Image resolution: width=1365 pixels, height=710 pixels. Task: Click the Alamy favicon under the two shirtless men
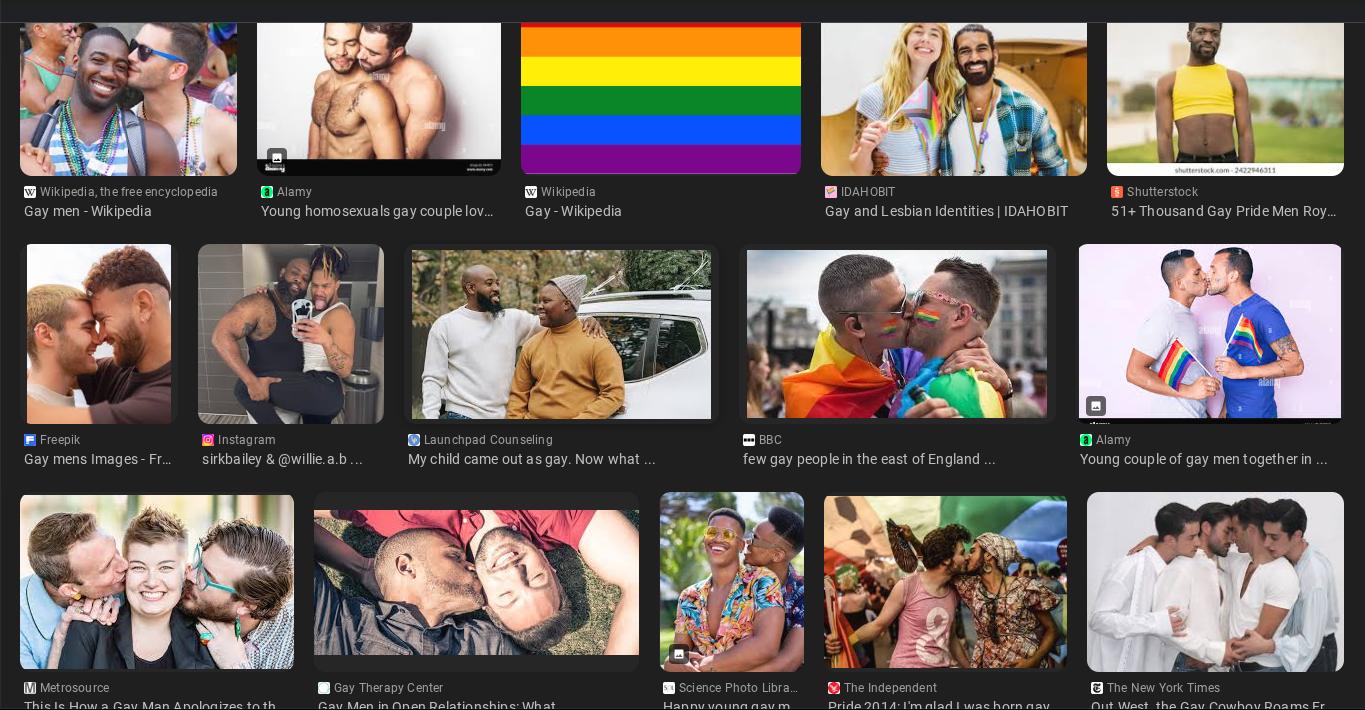267,192
